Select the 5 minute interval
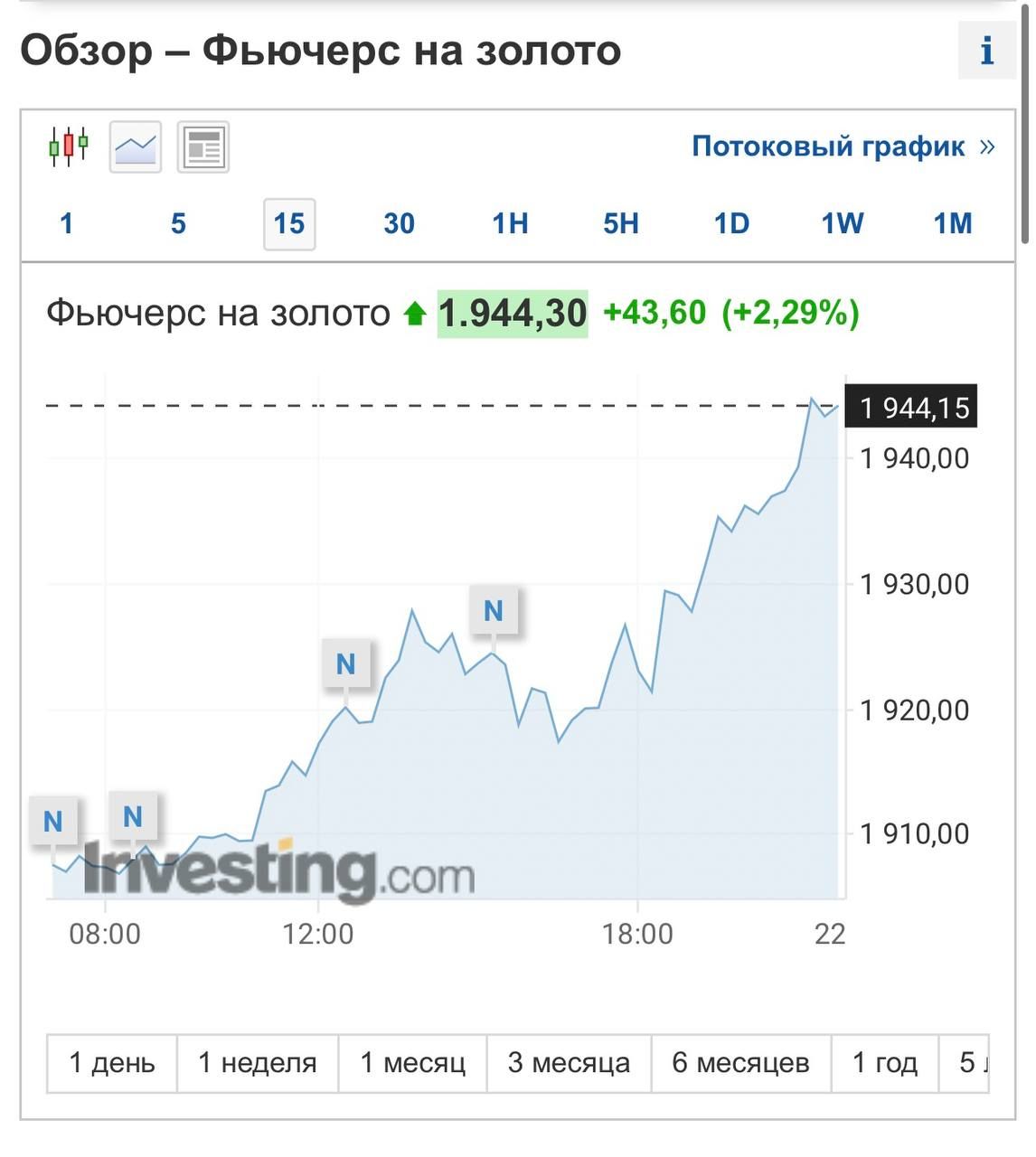 click(x=178, y=223)
